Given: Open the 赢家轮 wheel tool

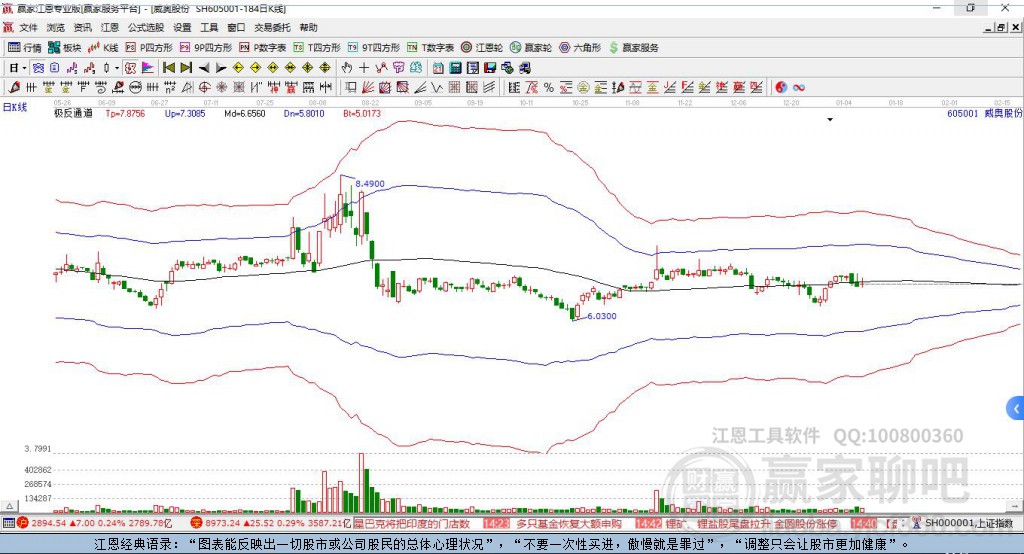Looking at the screenshot, I should click(531, 48).
